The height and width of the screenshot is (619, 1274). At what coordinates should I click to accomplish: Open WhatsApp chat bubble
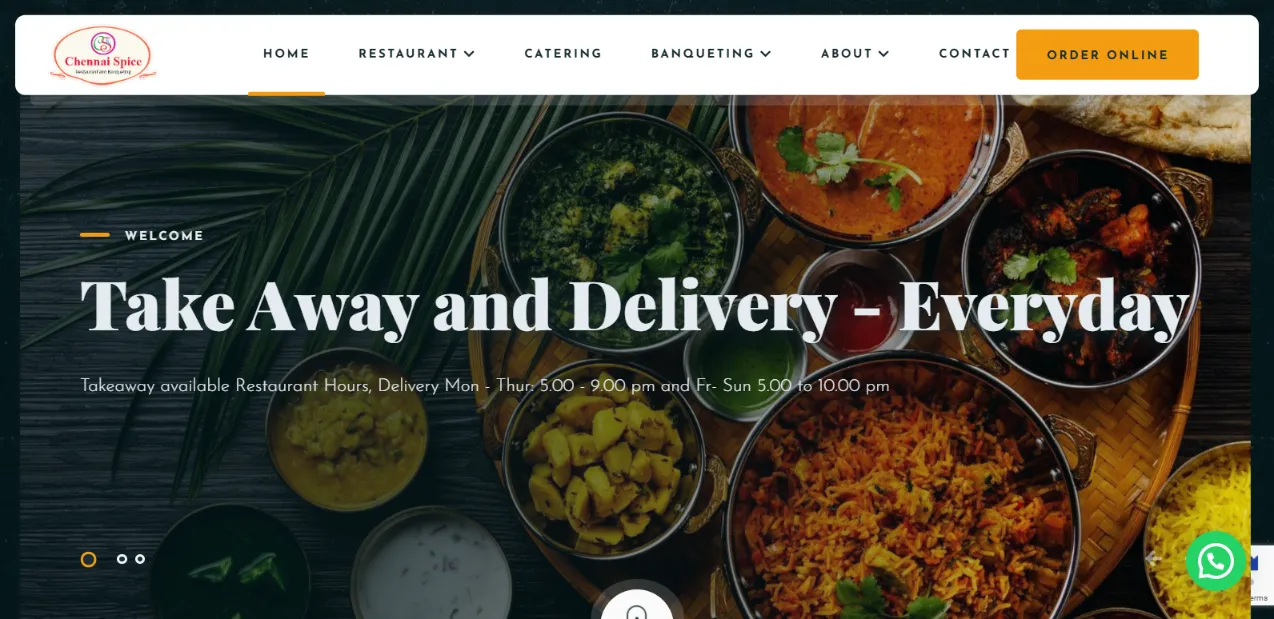click(1215, 561)
